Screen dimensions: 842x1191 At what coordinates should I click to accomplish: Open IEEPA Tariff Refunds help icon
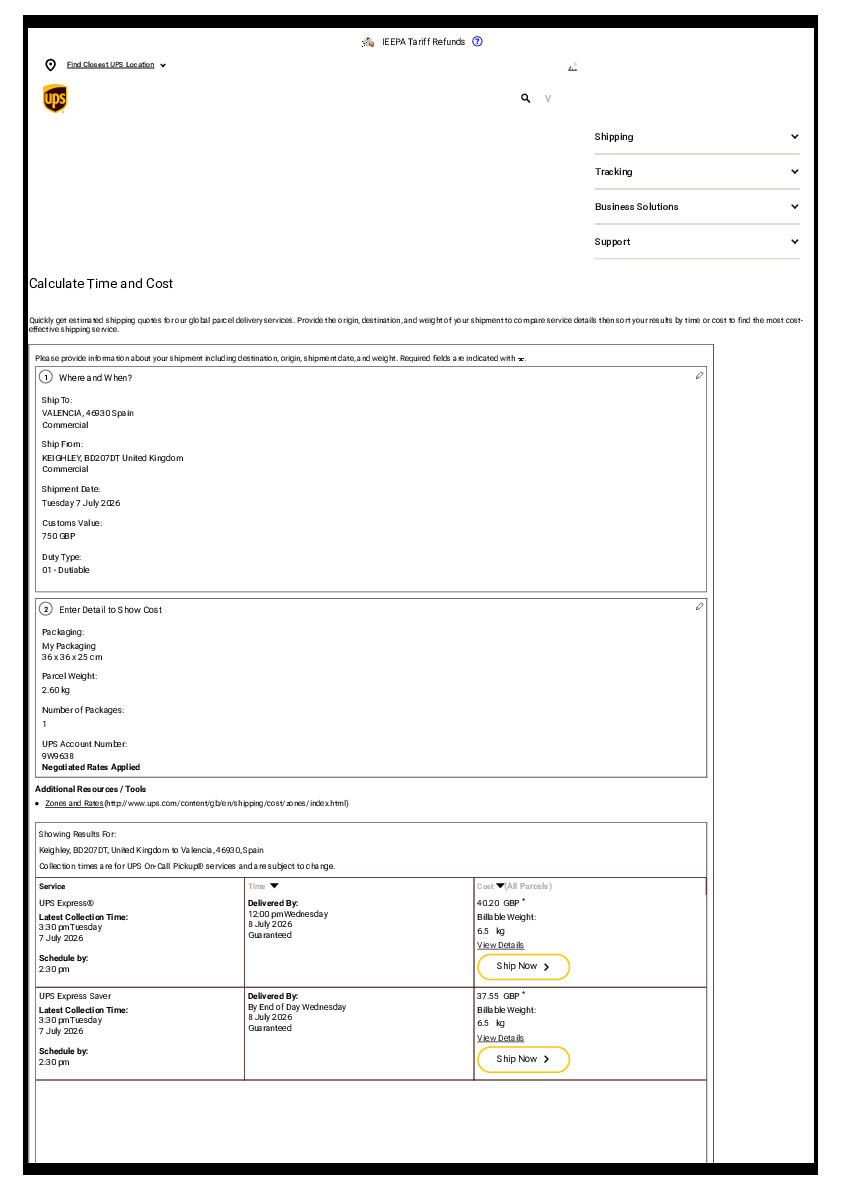(477, 42)
